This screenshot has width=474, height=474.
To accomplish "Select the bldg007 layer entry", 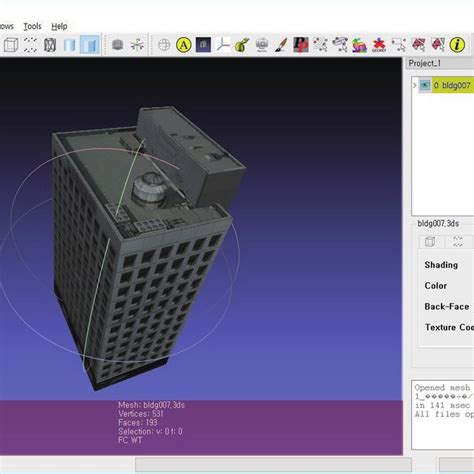I will (x=453, y=85).
